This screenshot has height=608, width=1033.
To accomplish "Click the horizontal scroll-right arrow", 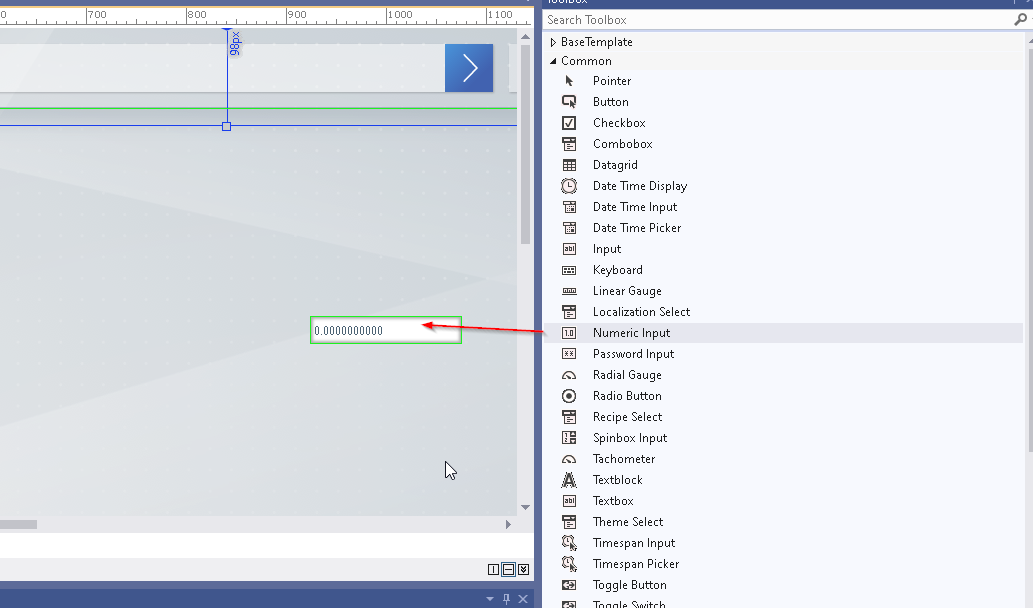I will pyautogui.click(x=508, y=524).
